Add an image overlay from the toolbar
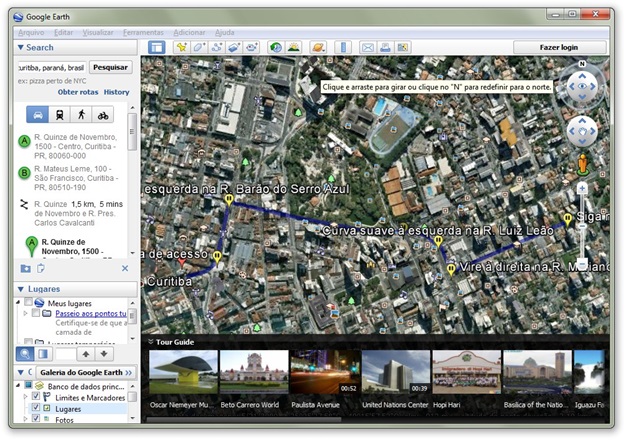Viewport: 625px width, 440px height. click(x=234, y=47)
